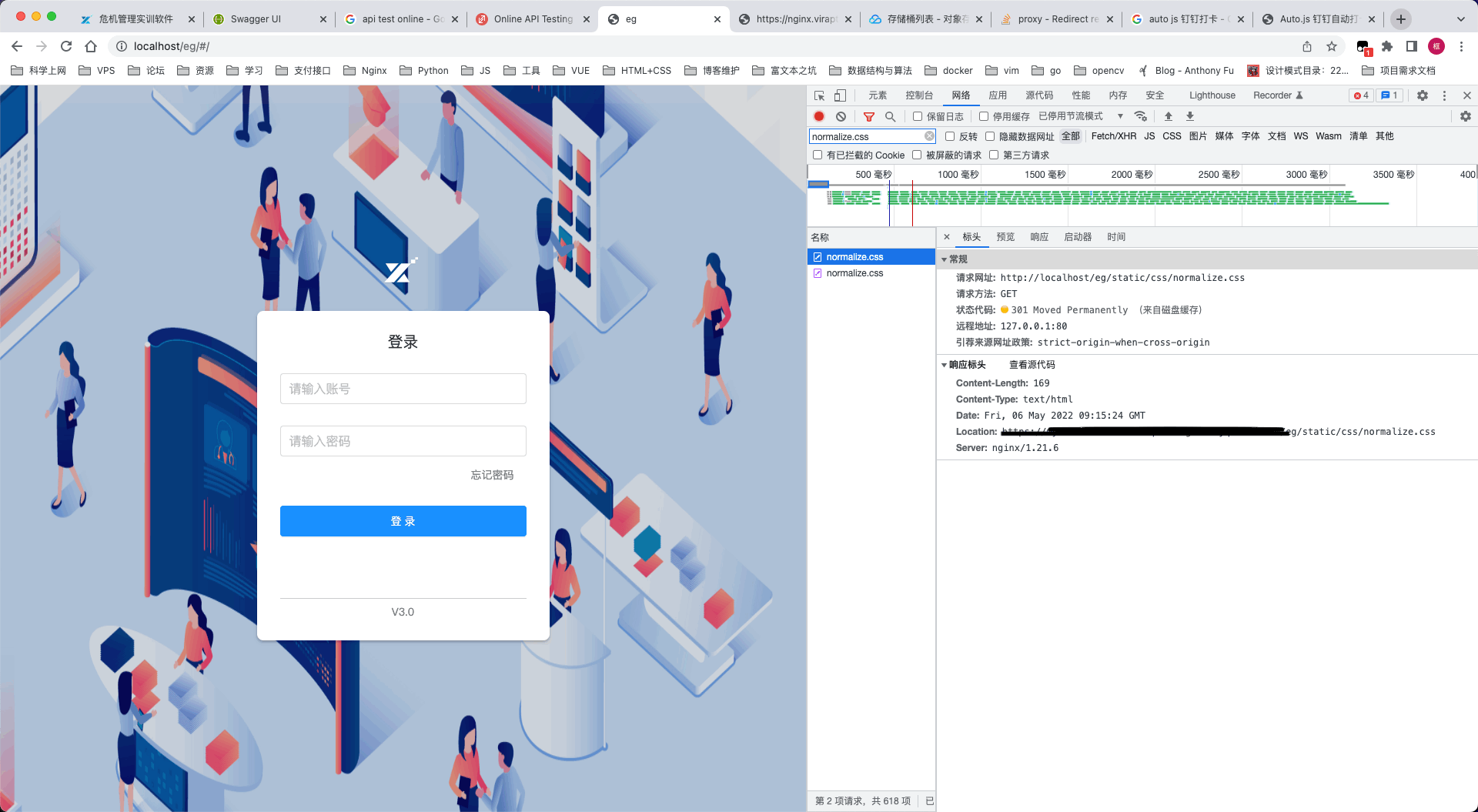Viewport: 1478px width, 812px height.
Task: Switch to the 响应 request tab
Action: [1039, 237]
